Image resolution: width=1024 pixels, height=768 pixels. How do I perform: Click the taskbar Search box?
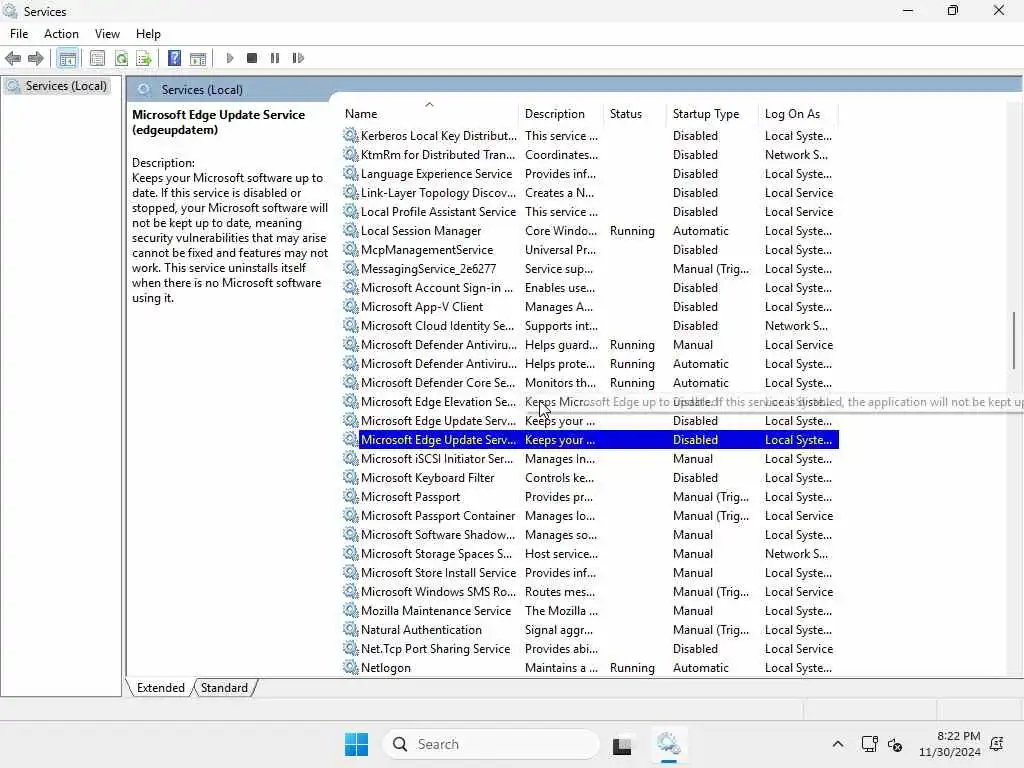[x=491, y=744]
